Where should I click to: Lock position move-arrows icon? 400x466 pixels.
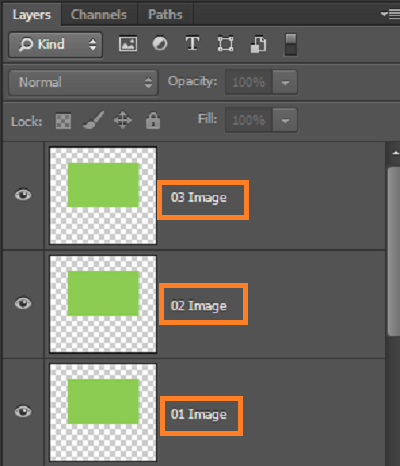pyautogui.click(x=123, y=120)
